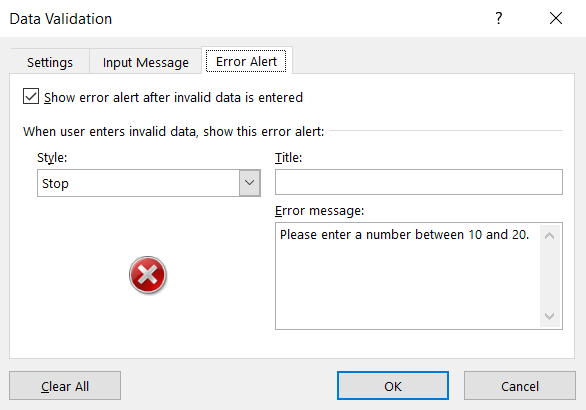Switch to the Settings tab
The height and width of the screenshot is (410, 586).
click(50, 62)
